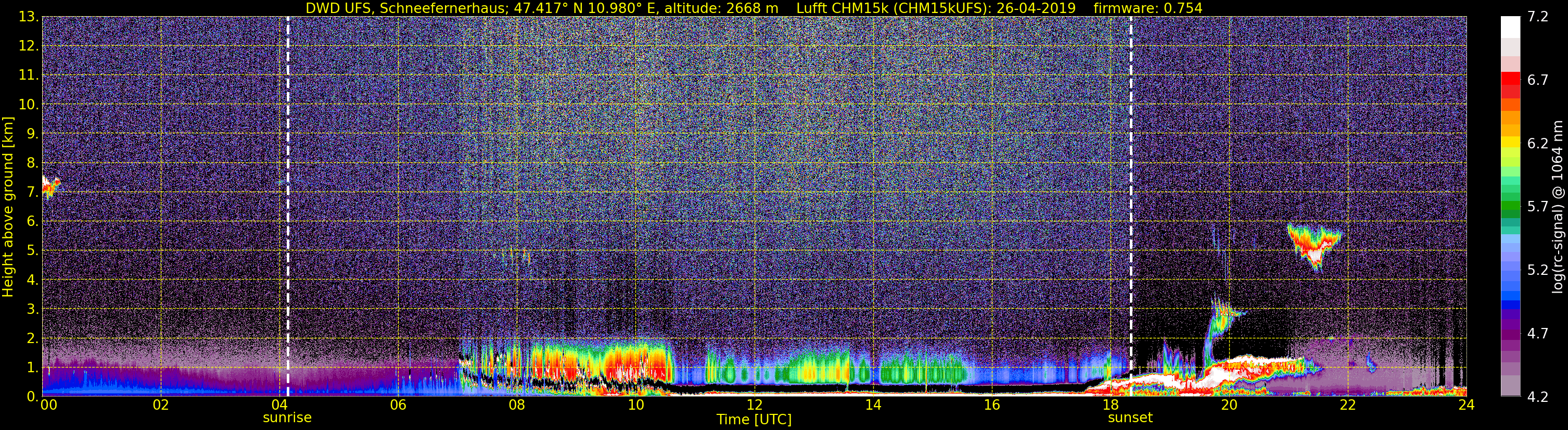Click the colorbar tick value 5.2
1568x430 pixels.
(1538, 270)
